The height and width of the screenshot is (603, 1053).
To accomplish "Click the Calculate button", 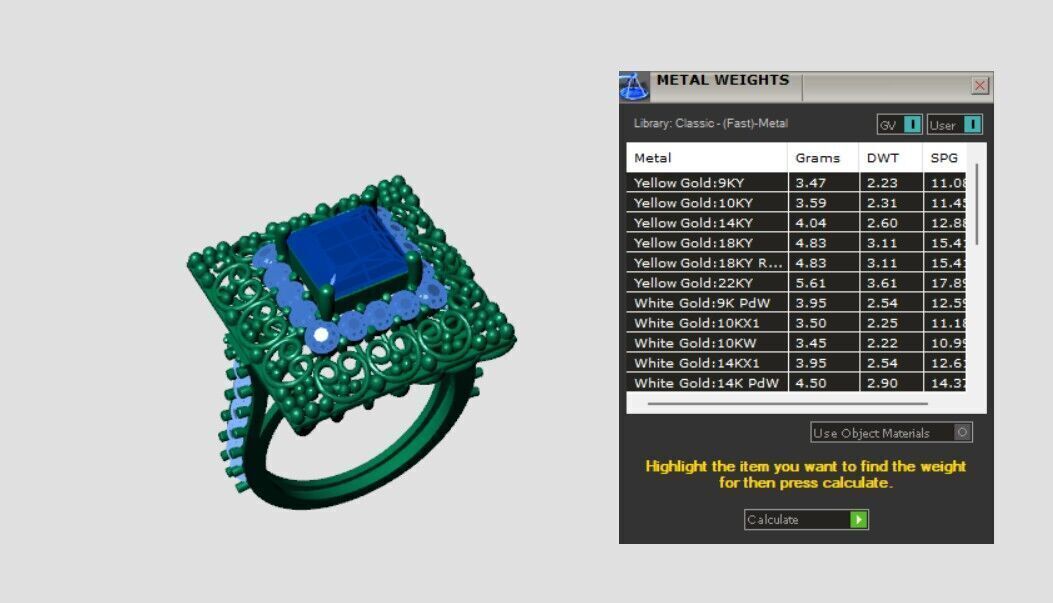I will (806, 519).
